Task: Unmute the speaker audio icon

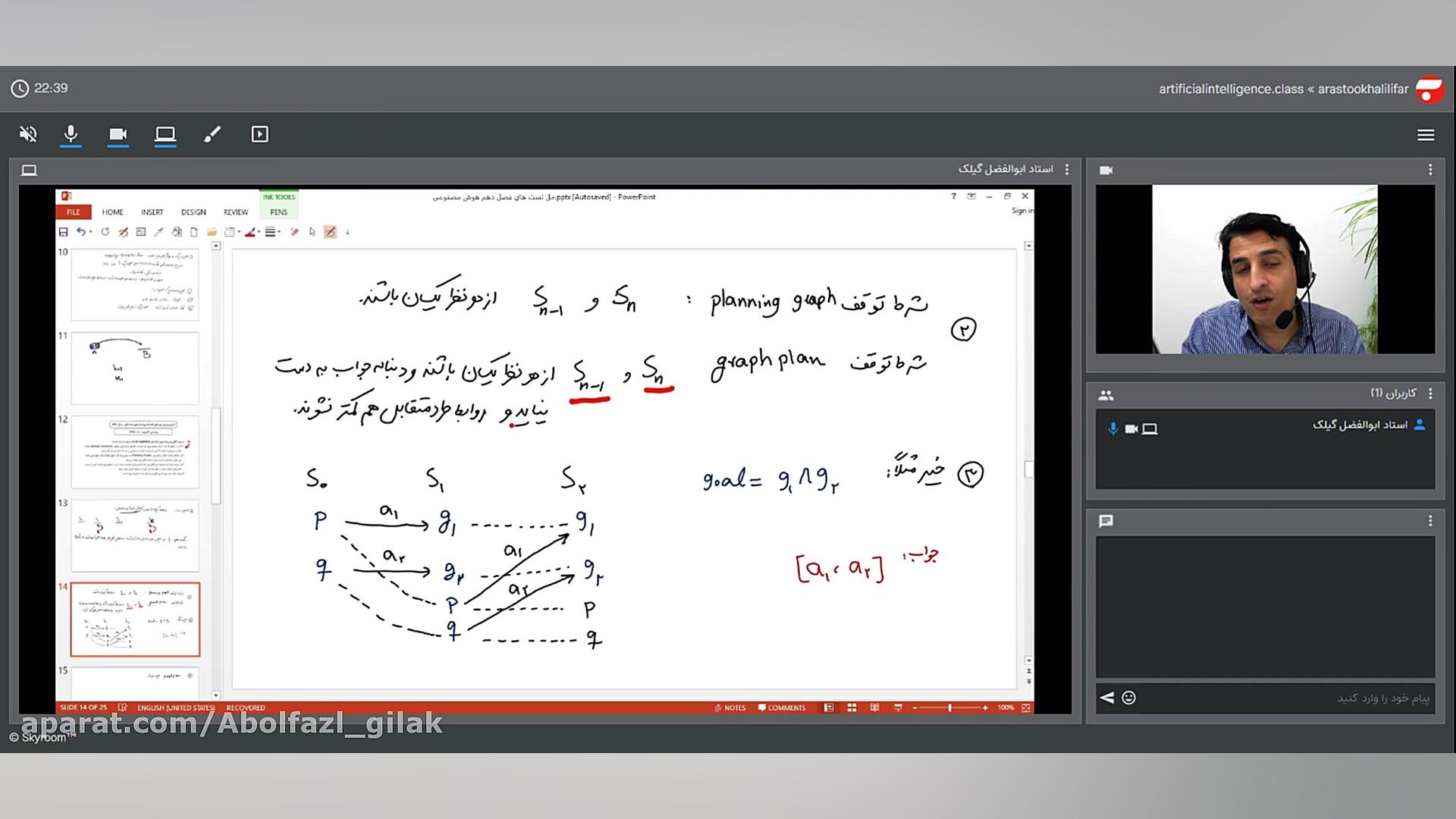Action: pyautogui.click(x=28, y=134)
